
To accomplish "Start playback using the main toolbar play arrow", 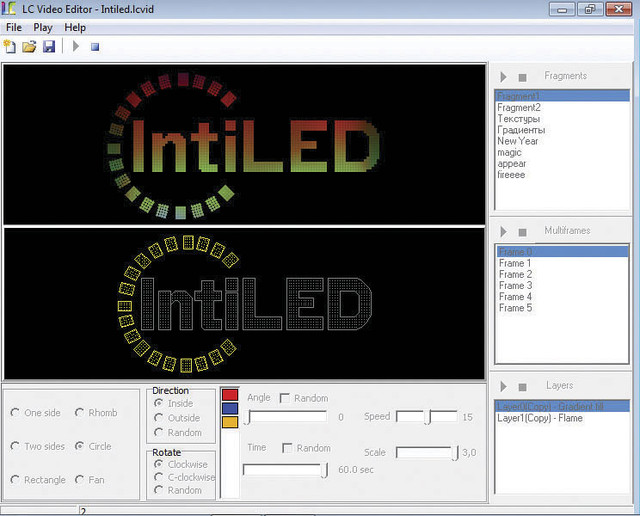I will tap(76, 46).
